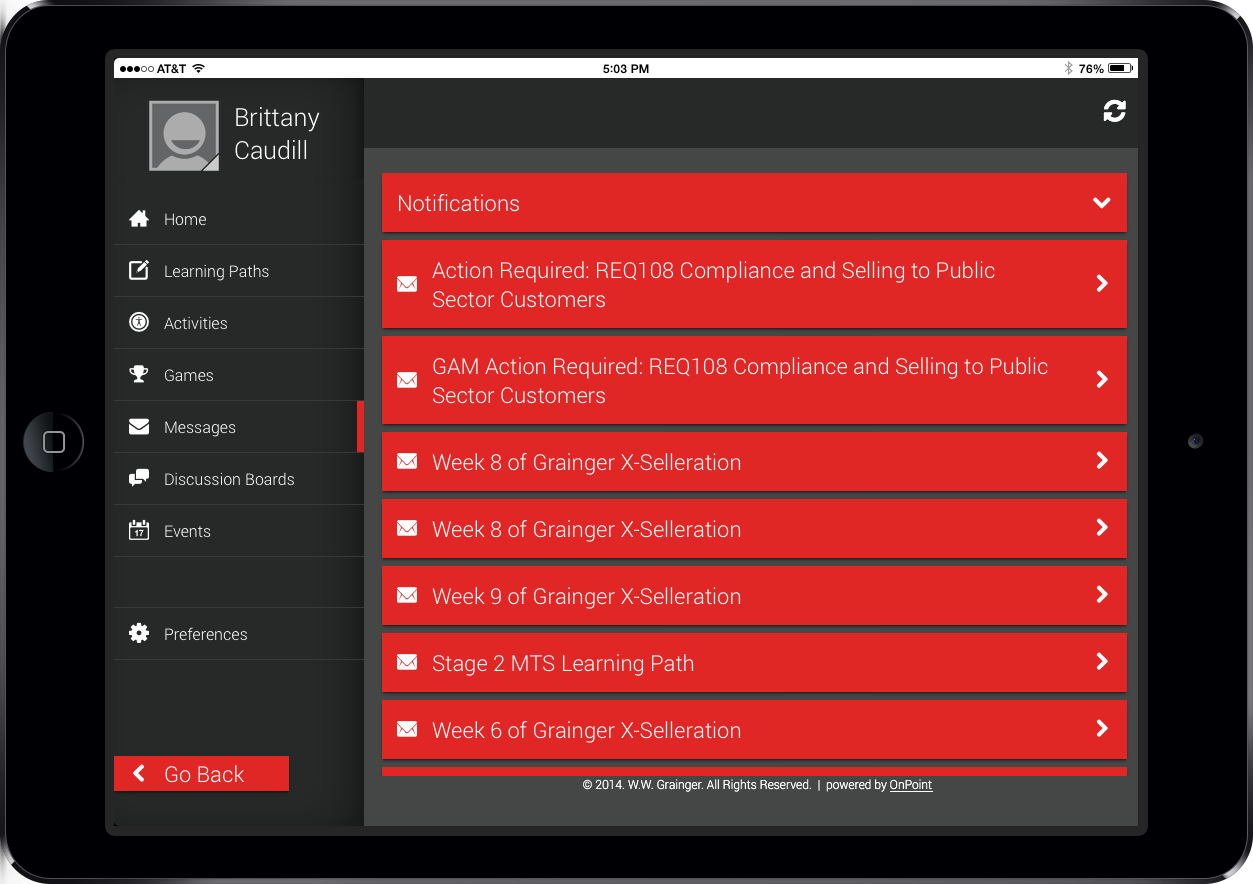Tap the Bluetooth icon in status bar

pyautogui.click(x=1068, y=69)
